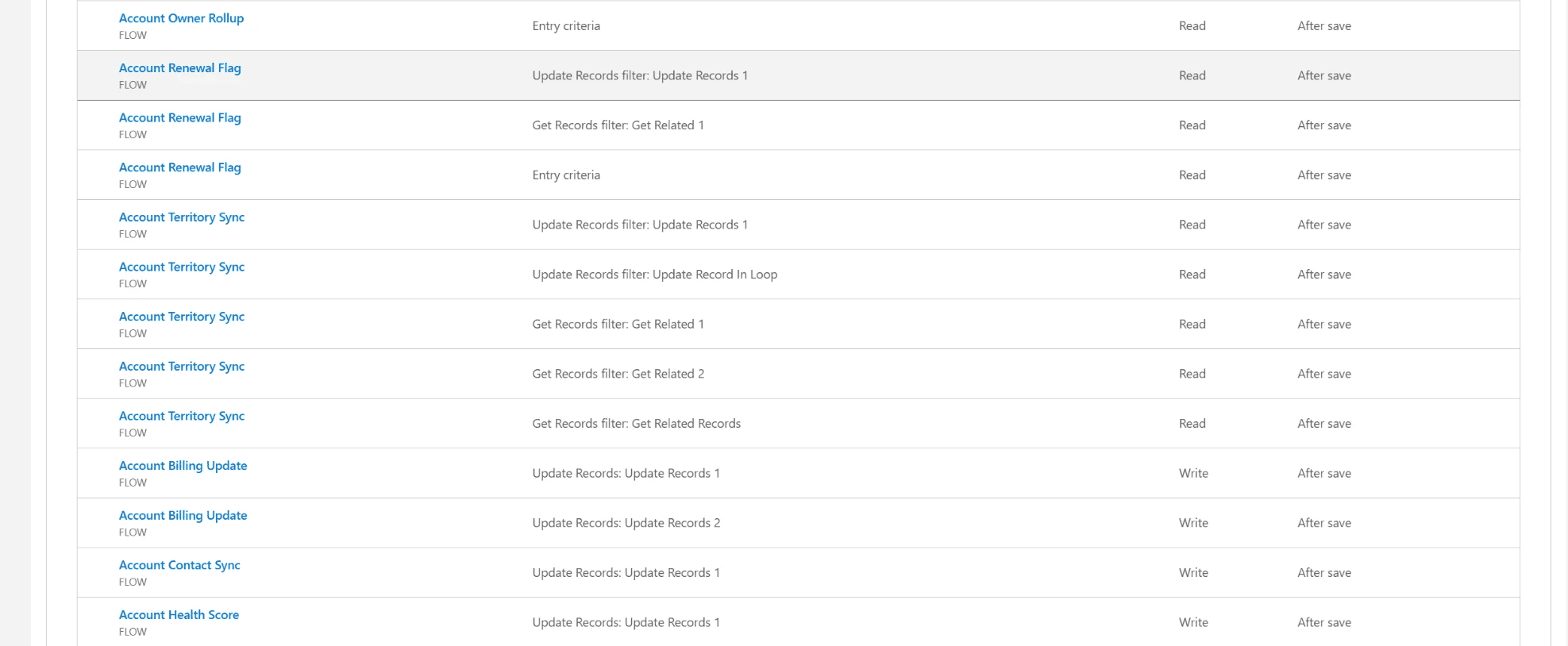Select 'Entry criteria' text in Account Owner Rollup row
1568x646 pixels.
566,26
